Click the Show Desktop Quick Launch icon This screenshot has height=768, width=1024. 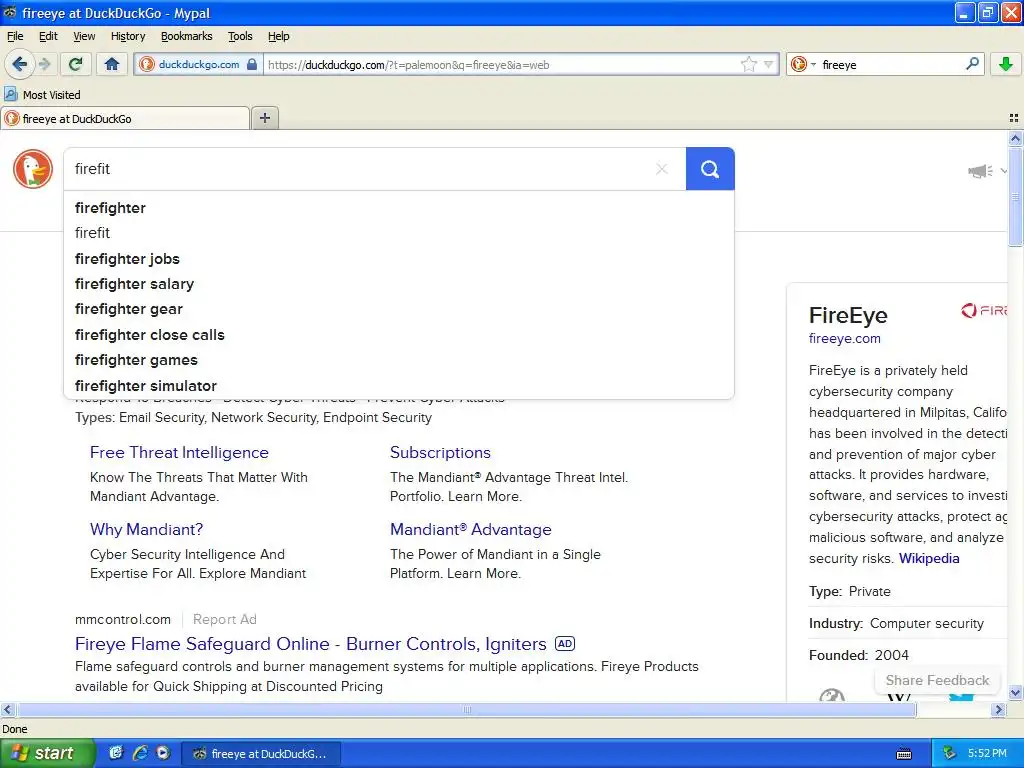[116, 753]
